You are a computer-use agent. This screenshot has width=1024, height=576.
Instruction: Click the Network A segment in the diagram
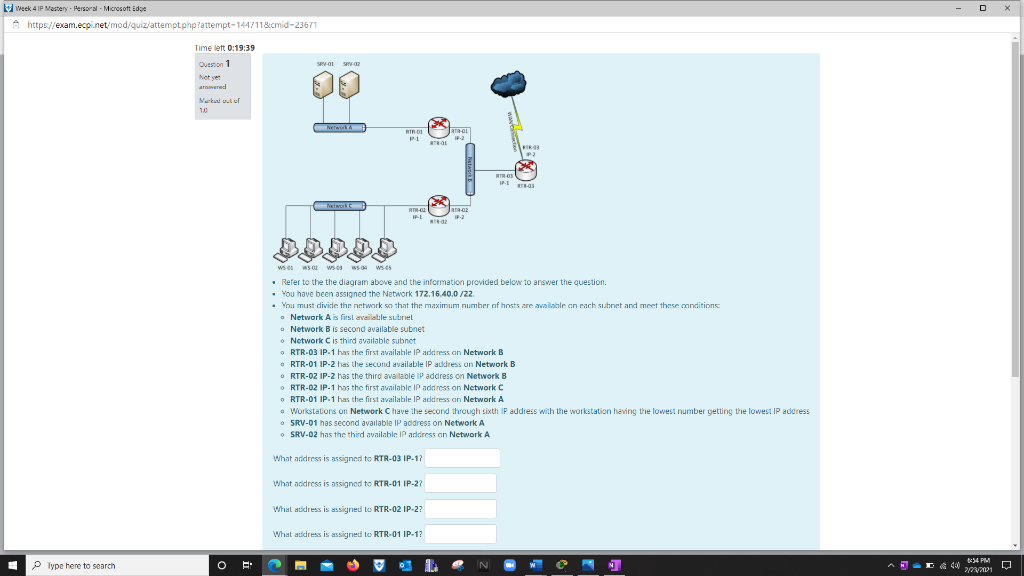pos(339,127)
